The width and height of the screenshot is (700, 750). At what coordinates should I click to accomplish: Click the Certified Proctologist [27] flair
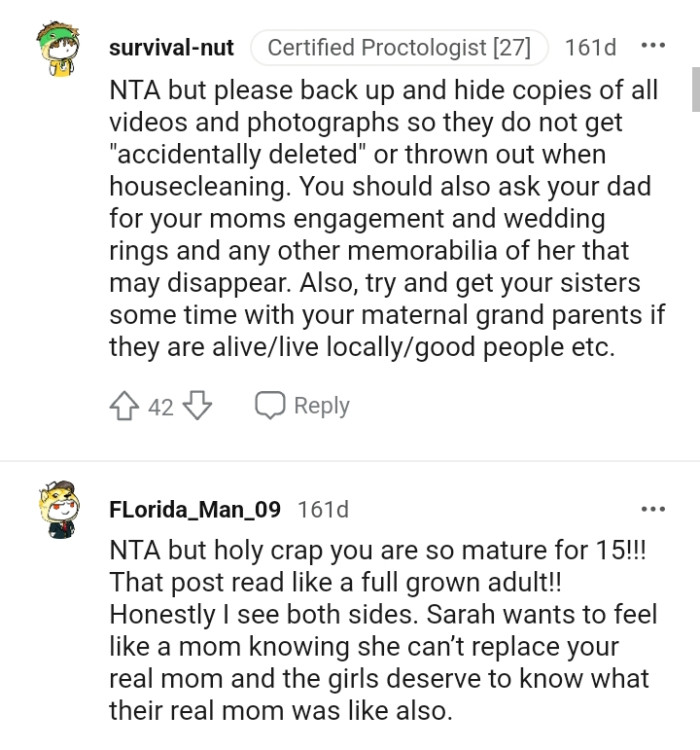pos(399,47)
